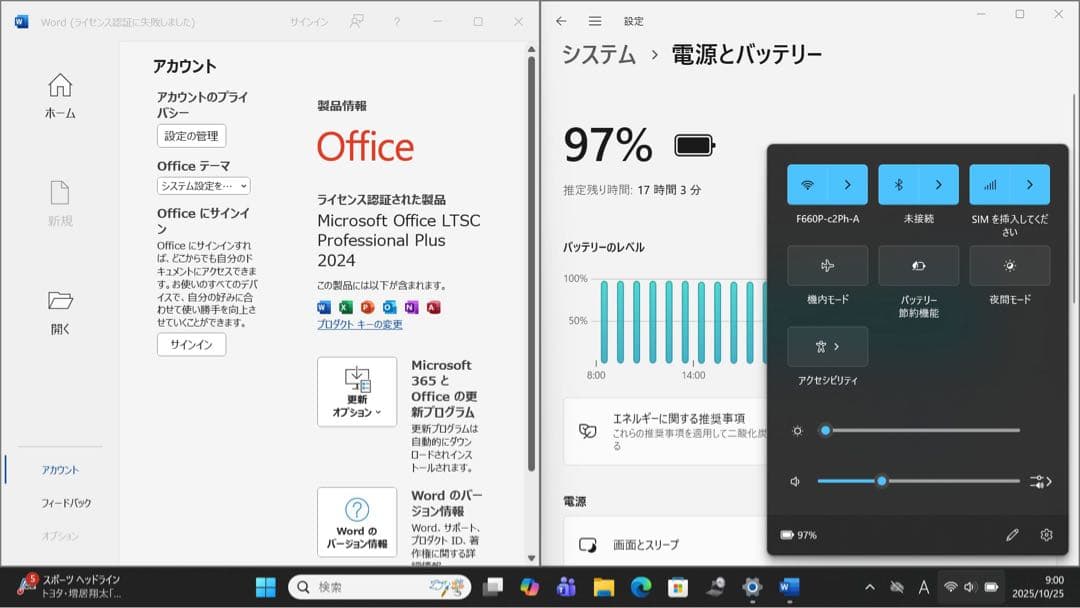1080x608 pixels.
Task: Click the OneNote icon under this product includes
Action: pos(412,307)
